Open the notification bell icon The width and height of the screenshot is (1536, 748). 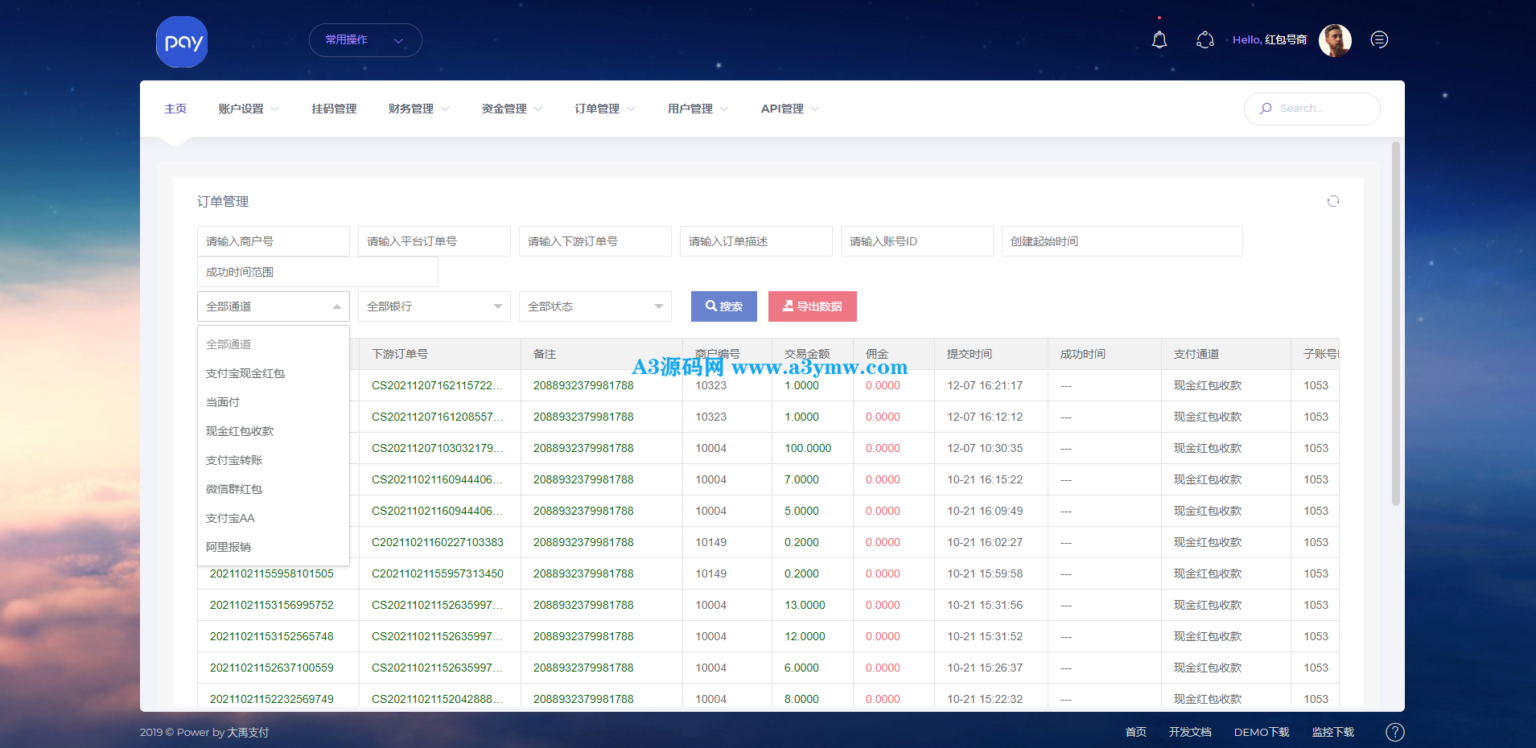pos(1159,40)
